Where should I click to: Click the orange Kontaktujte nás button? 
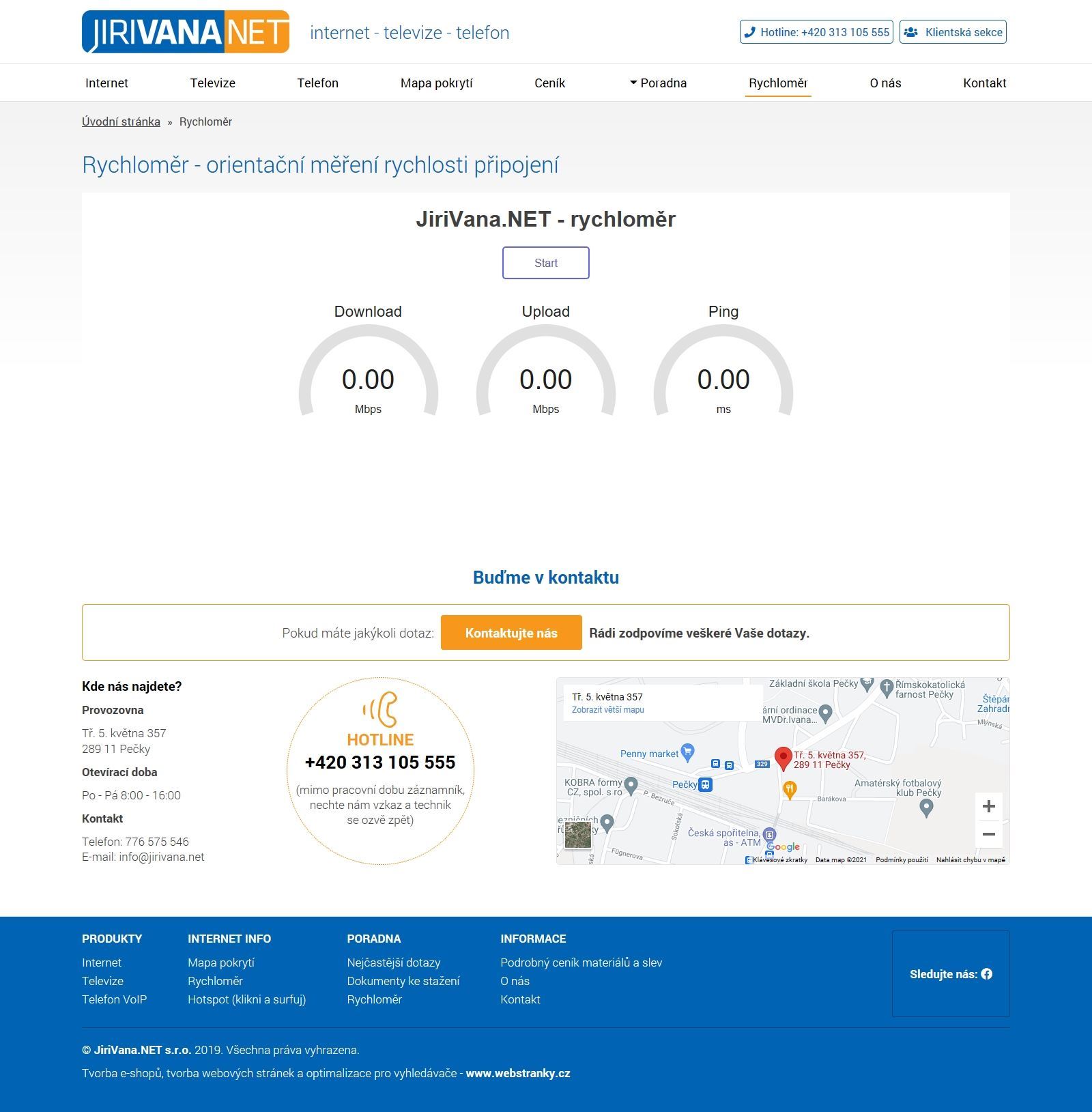pyautogui.click(x=511, y=633)
